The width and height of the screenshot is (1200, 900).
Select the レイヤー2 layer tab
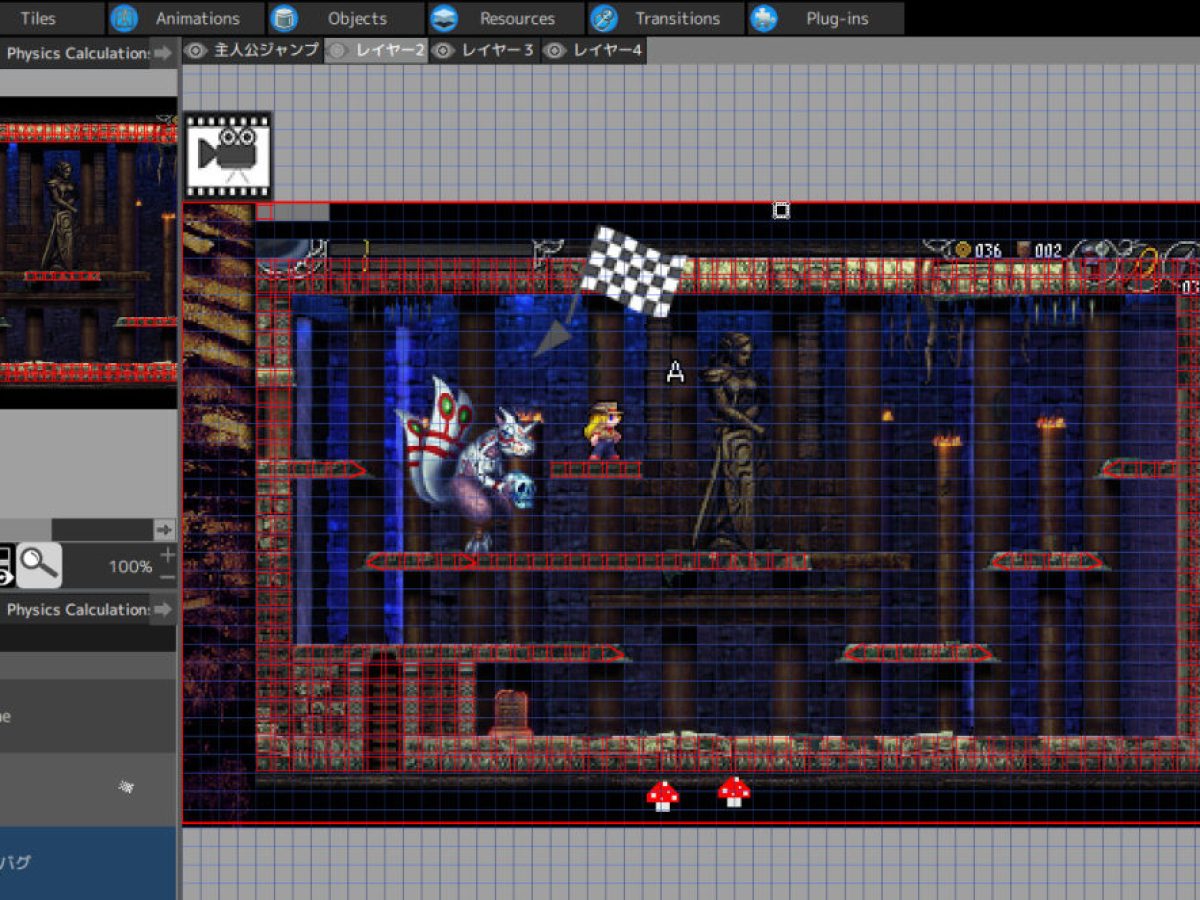coord(377,50)
